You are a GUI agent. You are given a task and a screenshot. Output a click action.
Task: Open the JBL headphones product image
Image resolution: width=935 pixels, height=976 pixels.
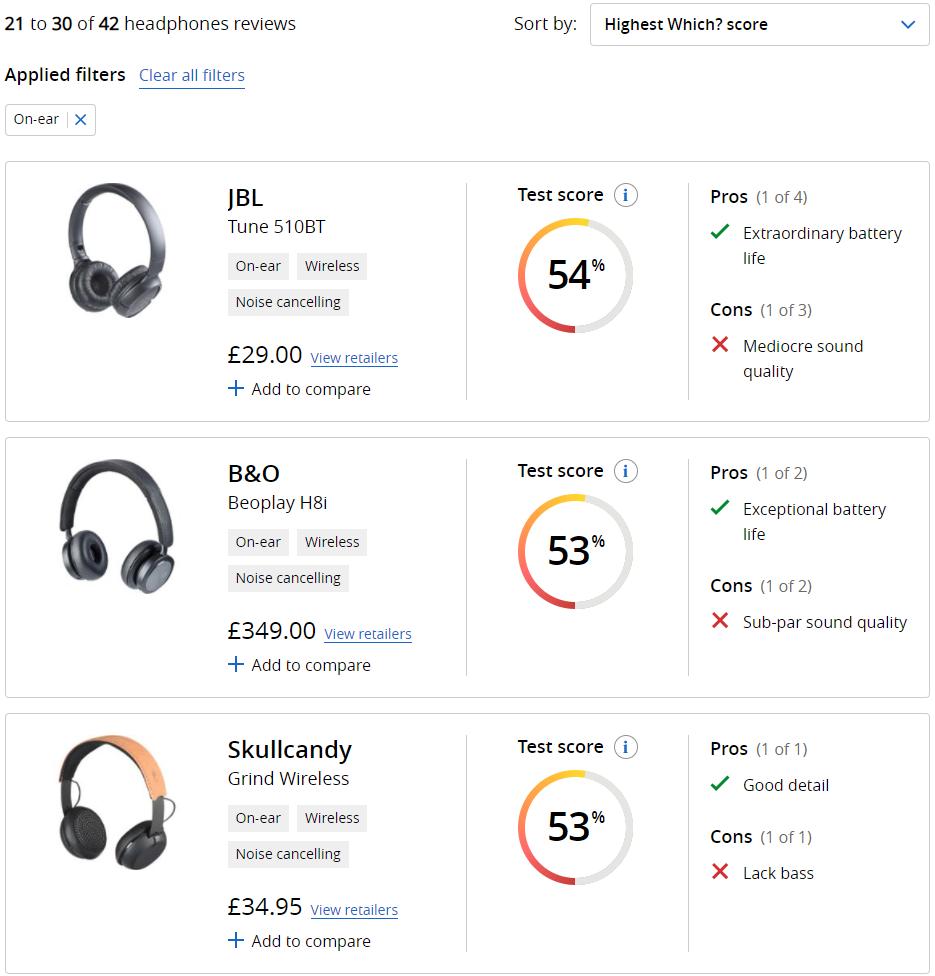(116, 251)
